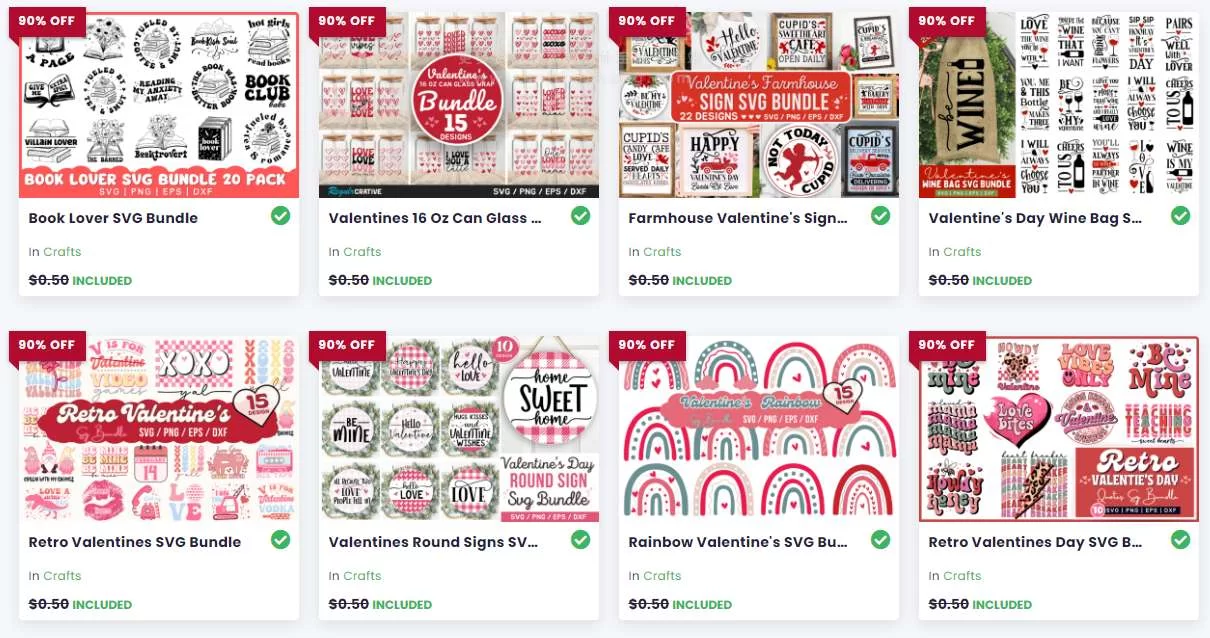Click 90% OFF badge on Valentines Round Signs
1210x638 pixels.
(347, 346)
